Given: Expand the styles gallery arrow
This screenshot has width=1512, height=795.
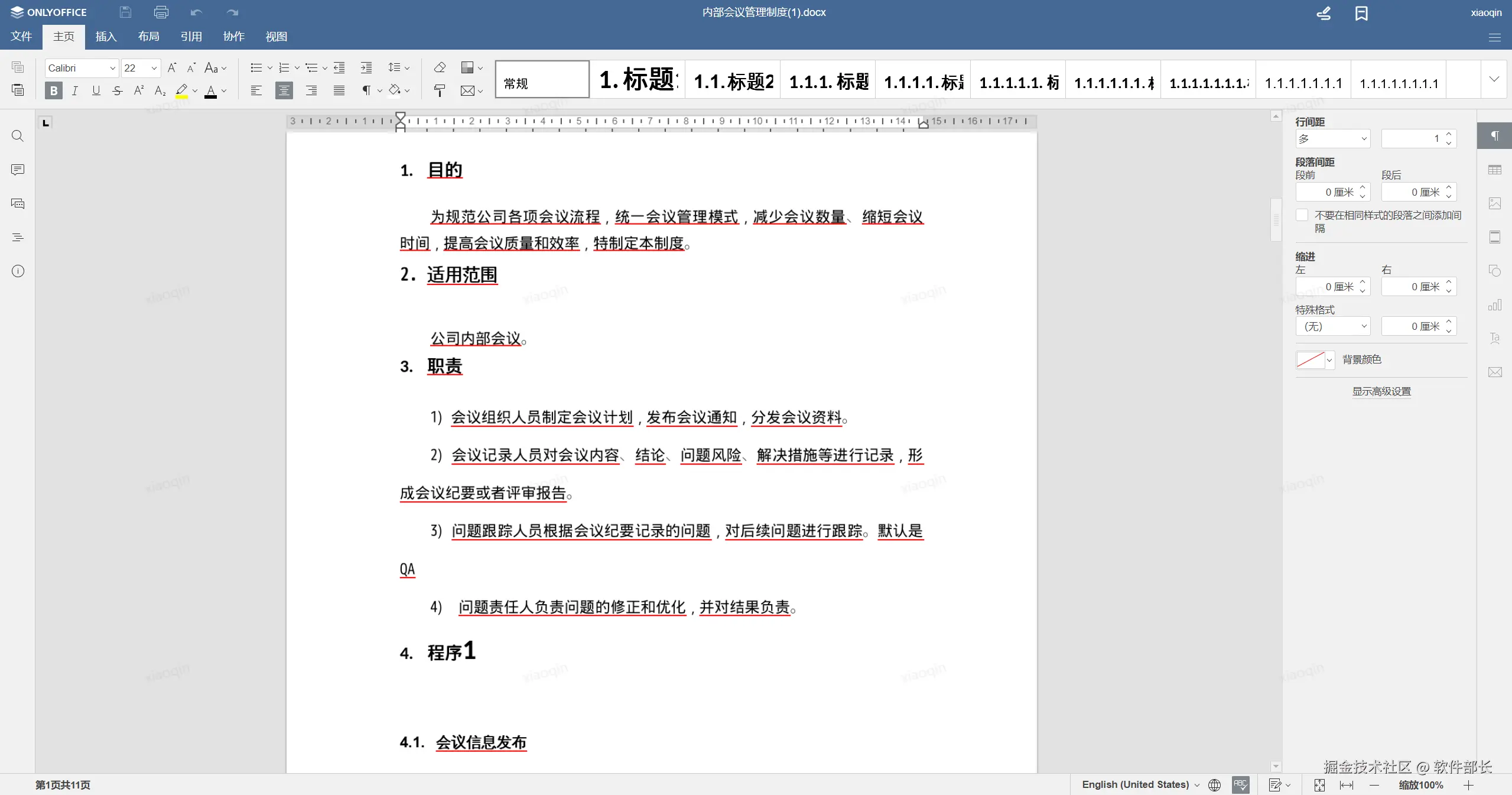Looking at the screenshot, I should point(1494,79).
